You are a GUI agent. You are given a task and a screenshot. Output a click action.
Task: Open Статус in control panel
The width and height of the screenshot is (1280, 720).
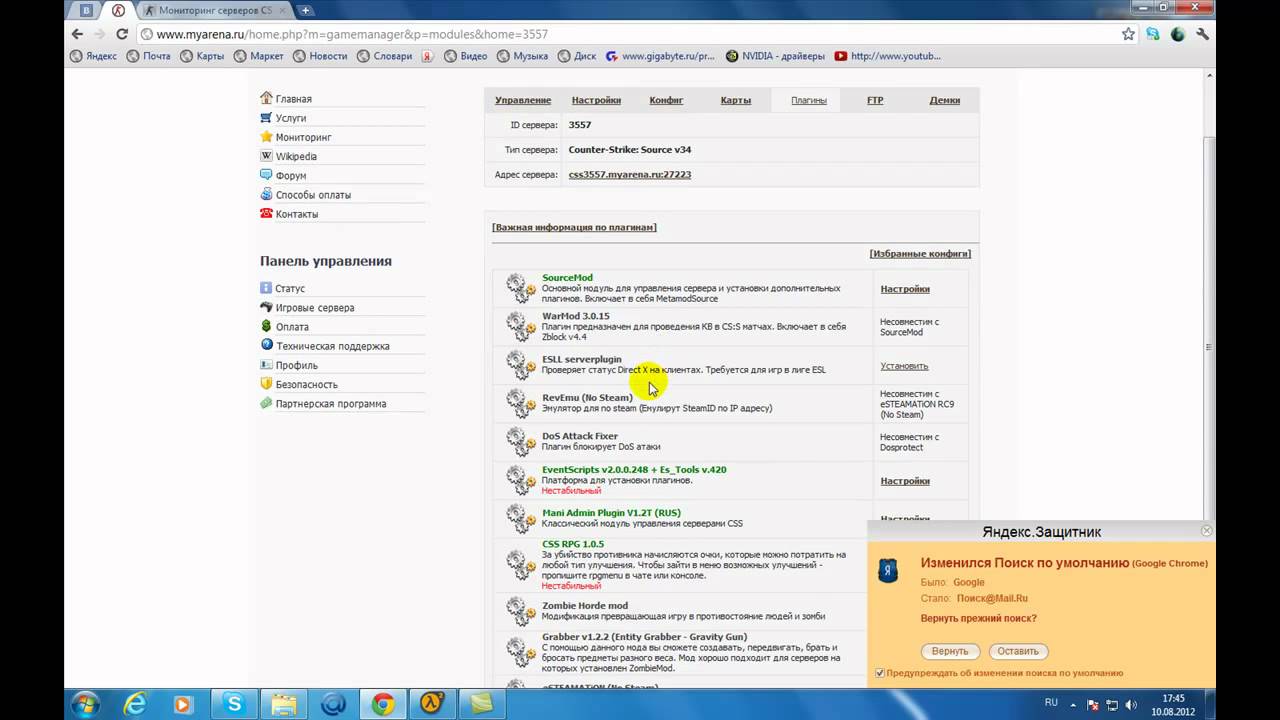[290, 288]
